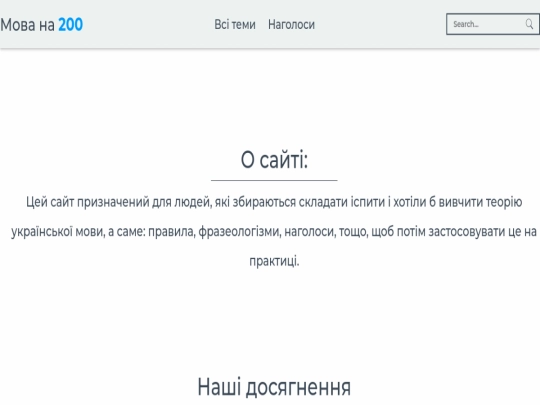Click the Наші досягнення heading

274,387
